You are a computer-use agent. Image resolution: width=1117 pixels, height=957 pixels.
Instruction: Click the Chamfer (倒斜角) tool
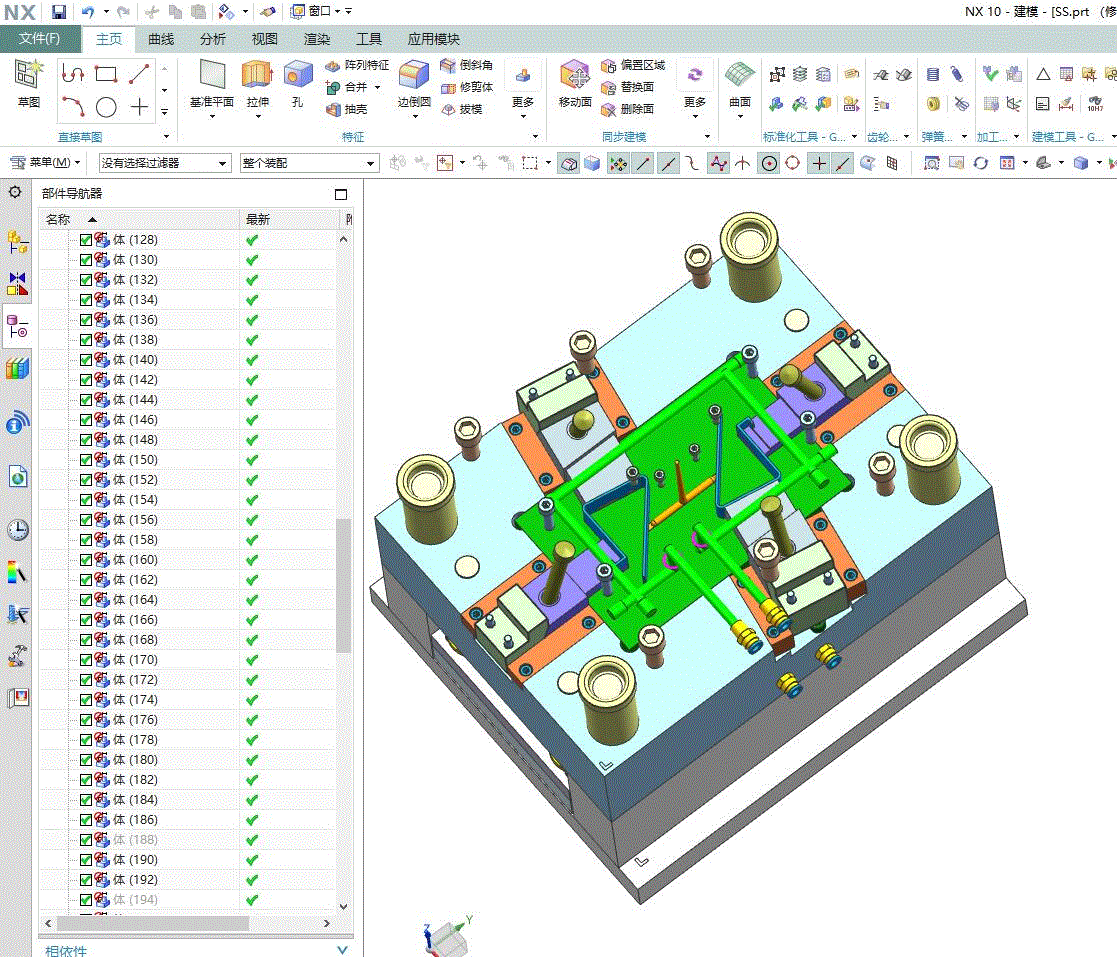click(x=467, y=65)
